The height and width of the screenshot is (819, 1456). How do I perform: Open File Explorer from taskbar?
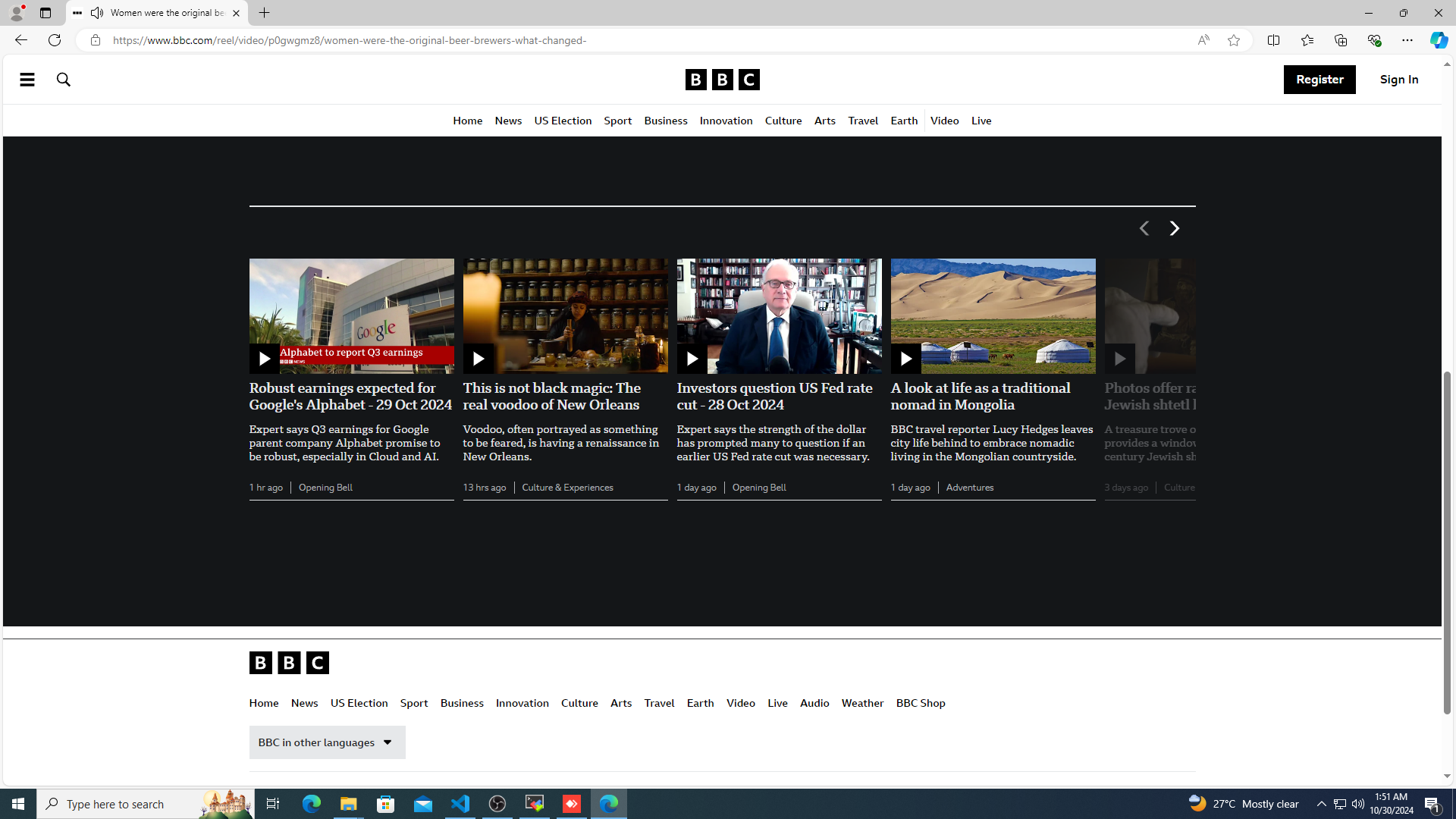pyautogui.click(x=349, y=804)
